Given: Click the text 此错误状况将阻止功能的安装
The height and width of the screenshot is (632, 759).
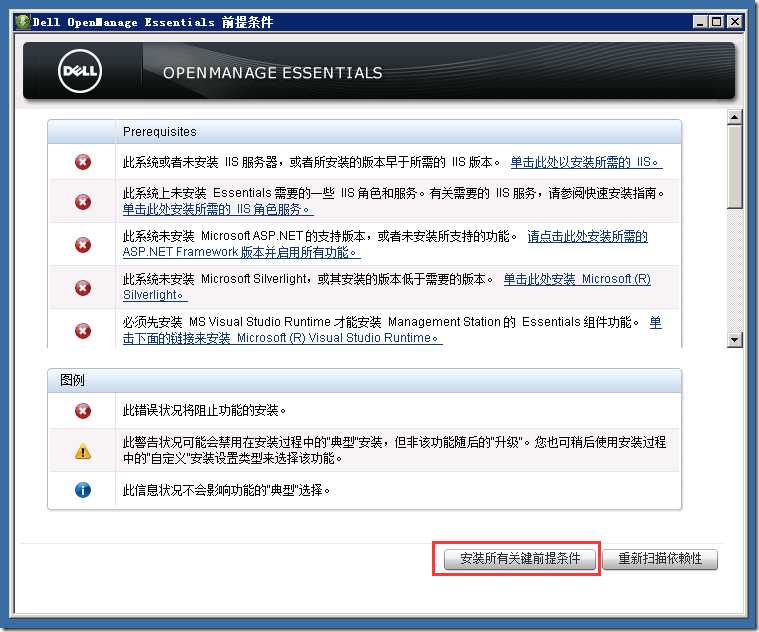Looking at the screenshot, I should tap(204, 410).
